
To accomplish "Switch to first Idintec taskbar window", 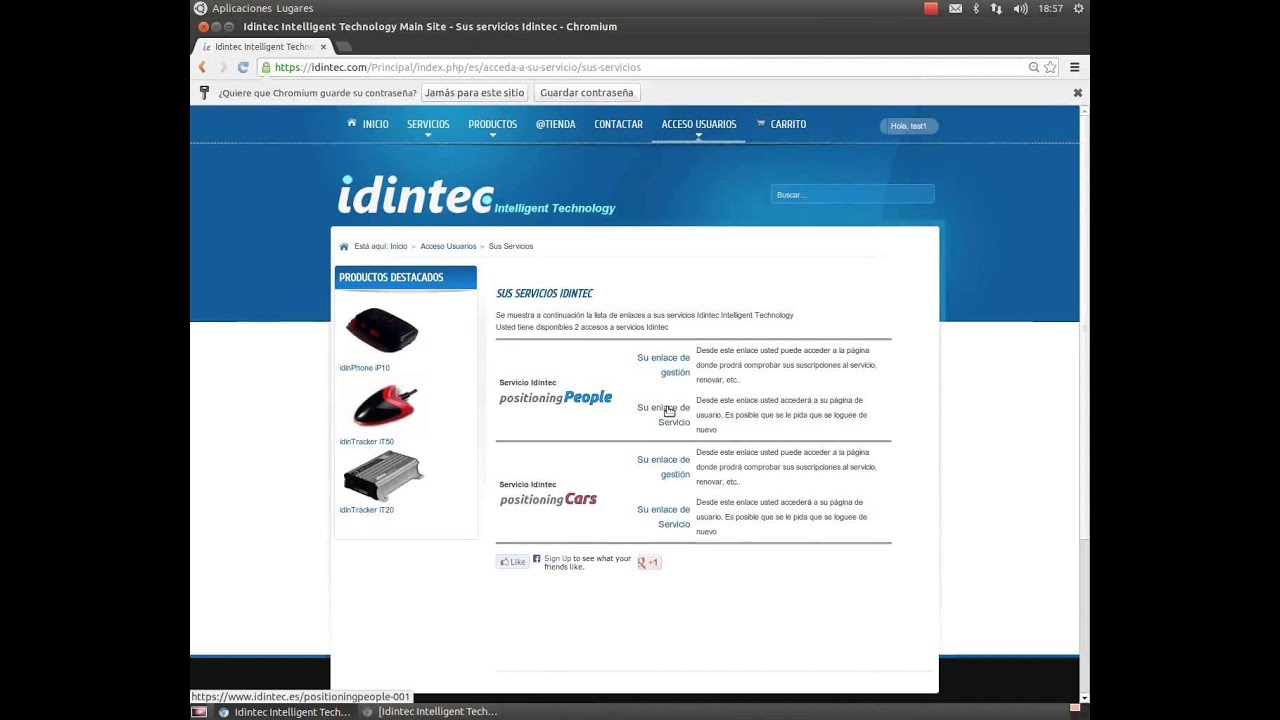I will (x=285, y=712).
